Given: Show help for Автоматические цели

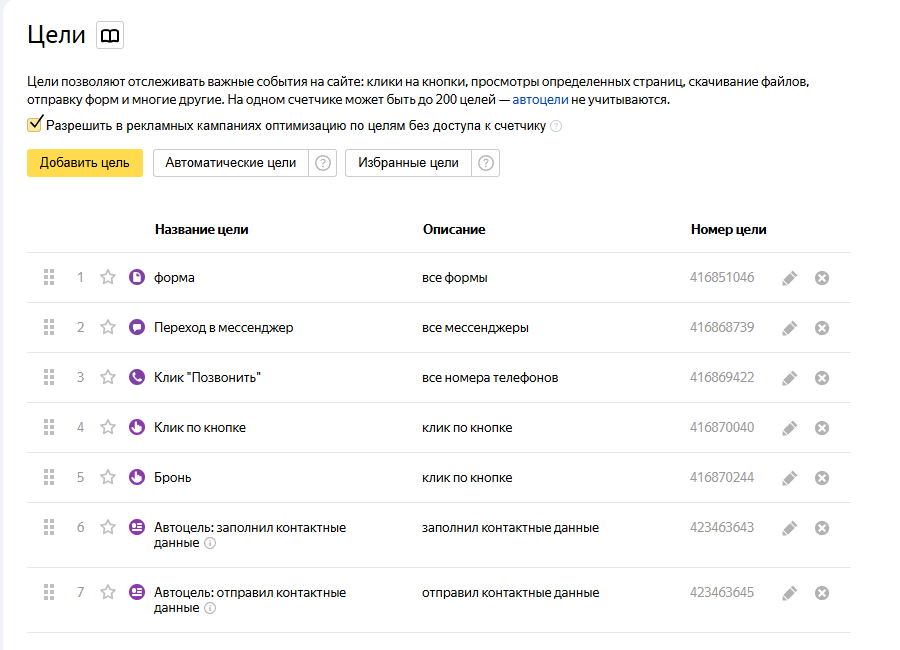Looking at the screenshot, I should 323,163.
